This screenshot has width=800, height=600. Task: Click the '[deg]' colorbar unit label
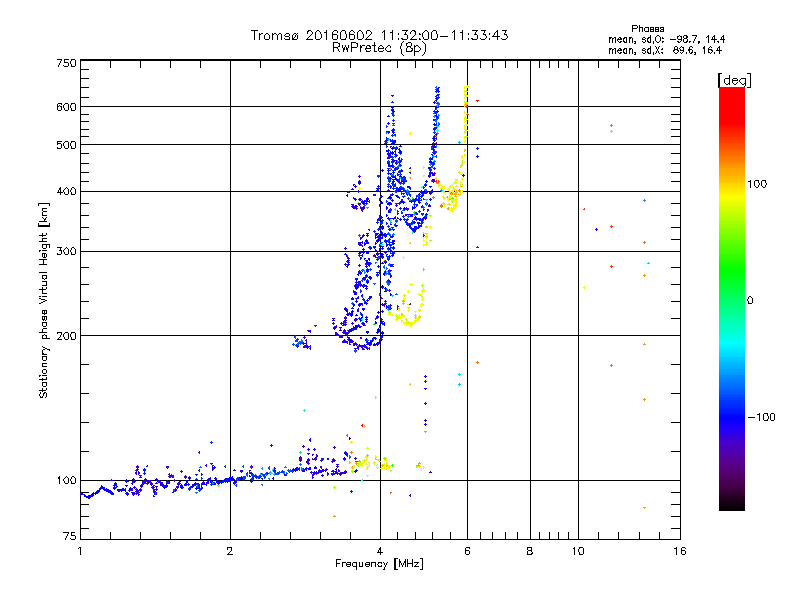734,80
